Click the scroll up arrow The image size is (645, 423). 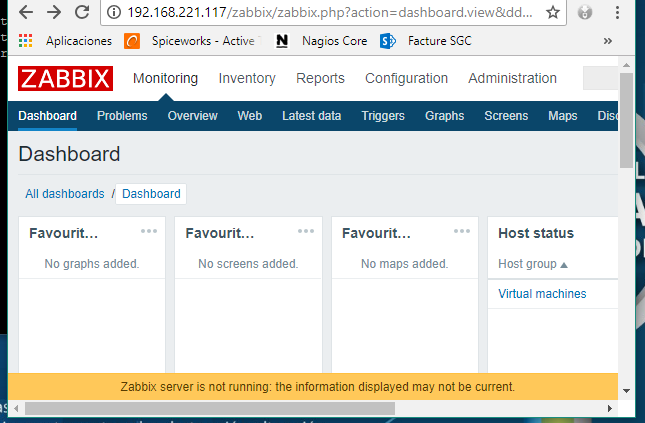[626, 65]
